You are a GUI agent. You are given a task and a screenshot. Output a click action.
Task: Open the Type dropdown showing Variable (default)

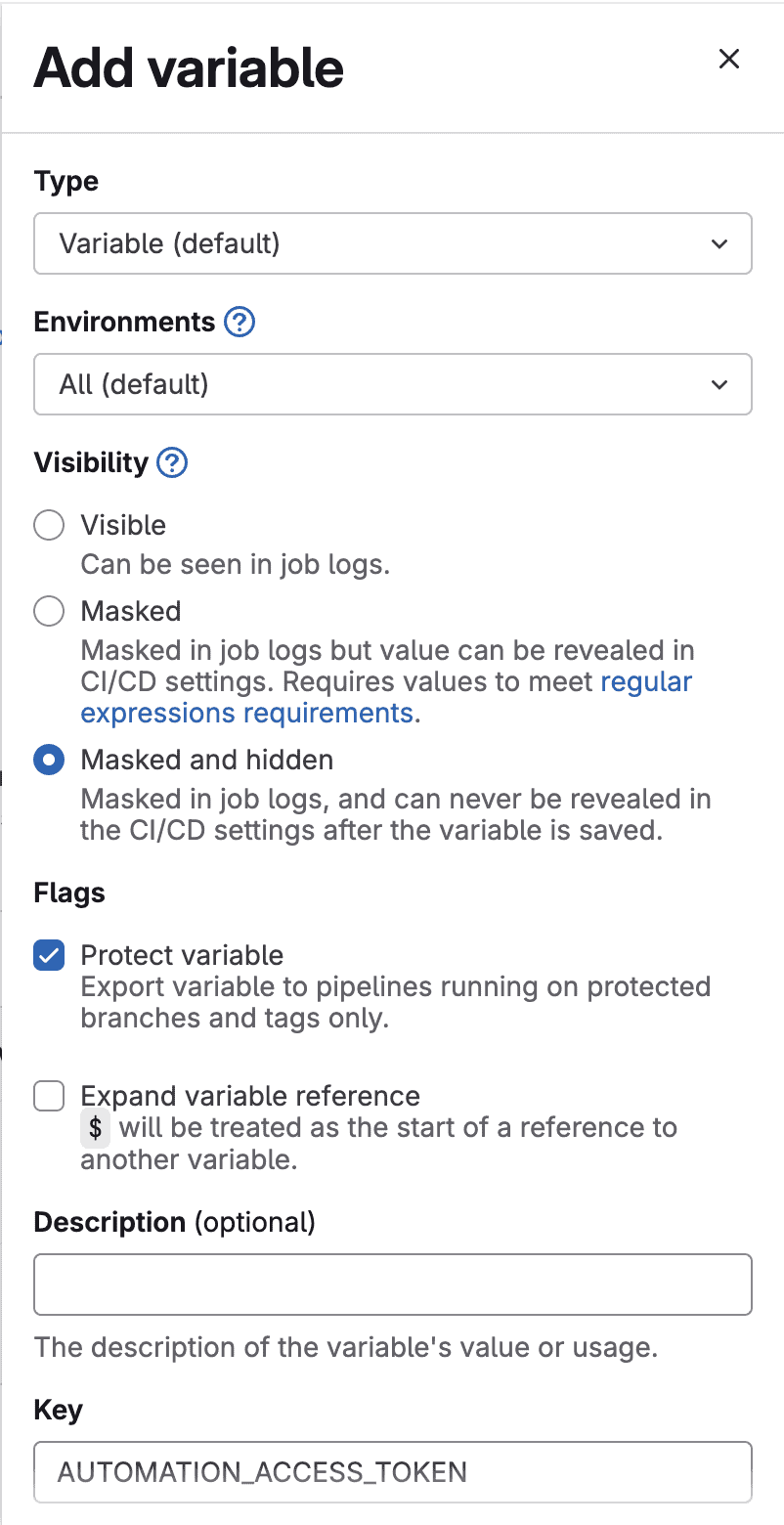pyautogui.click(x=391, y=243)
